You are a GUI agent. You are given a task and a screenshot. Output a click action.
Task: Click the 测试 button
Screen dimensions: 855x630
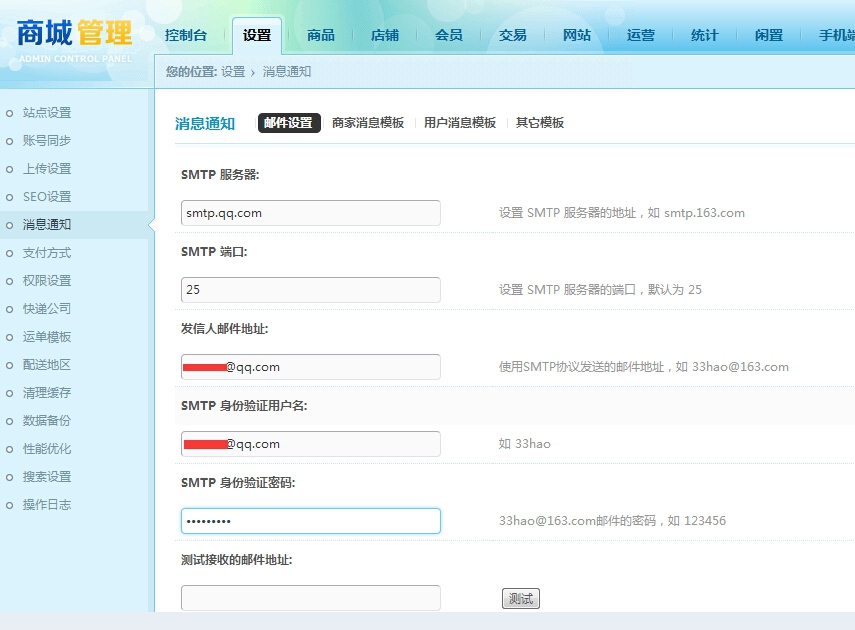point(521,599)
